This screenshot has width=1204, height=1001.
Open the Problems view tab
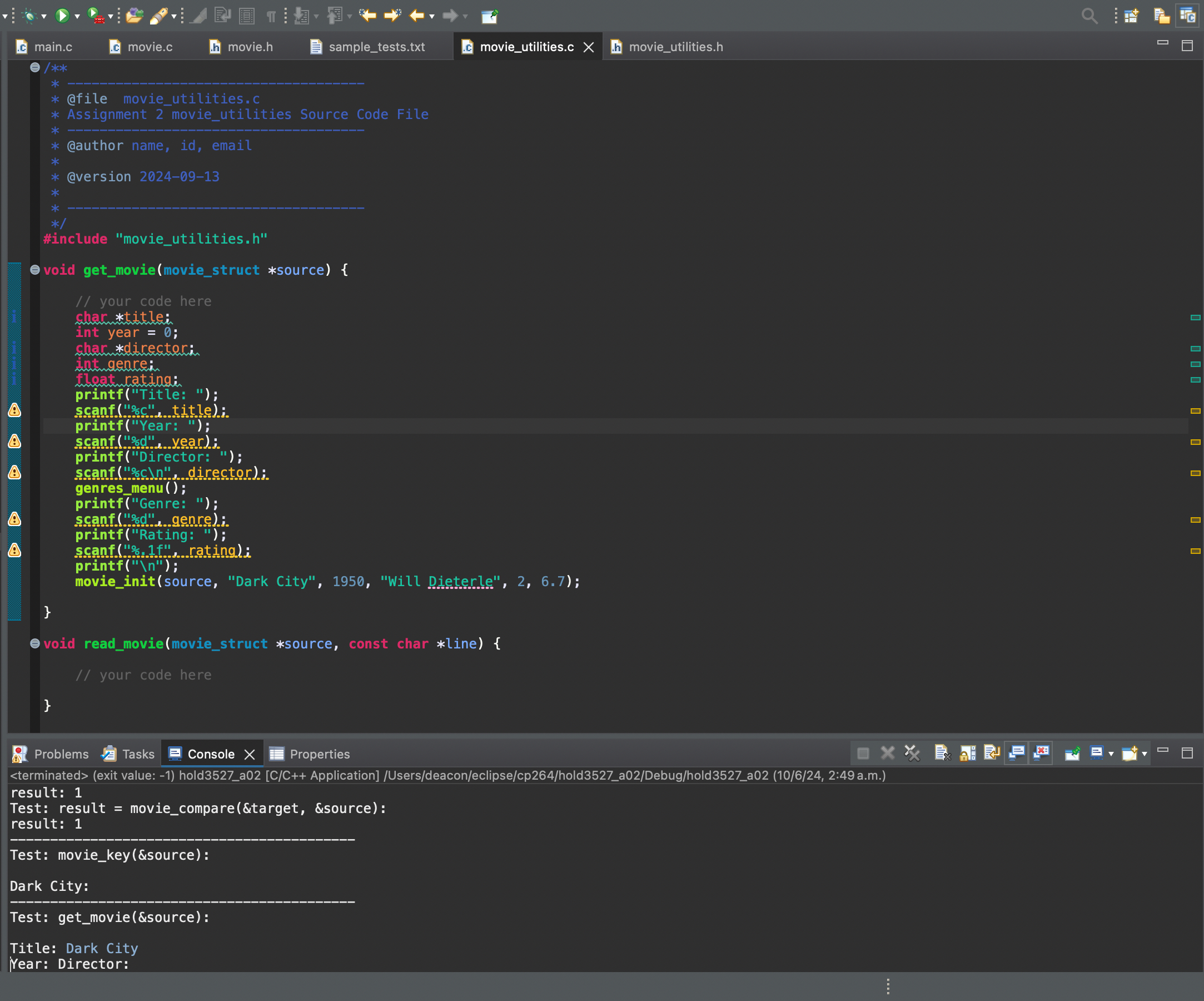pos(61,754)
